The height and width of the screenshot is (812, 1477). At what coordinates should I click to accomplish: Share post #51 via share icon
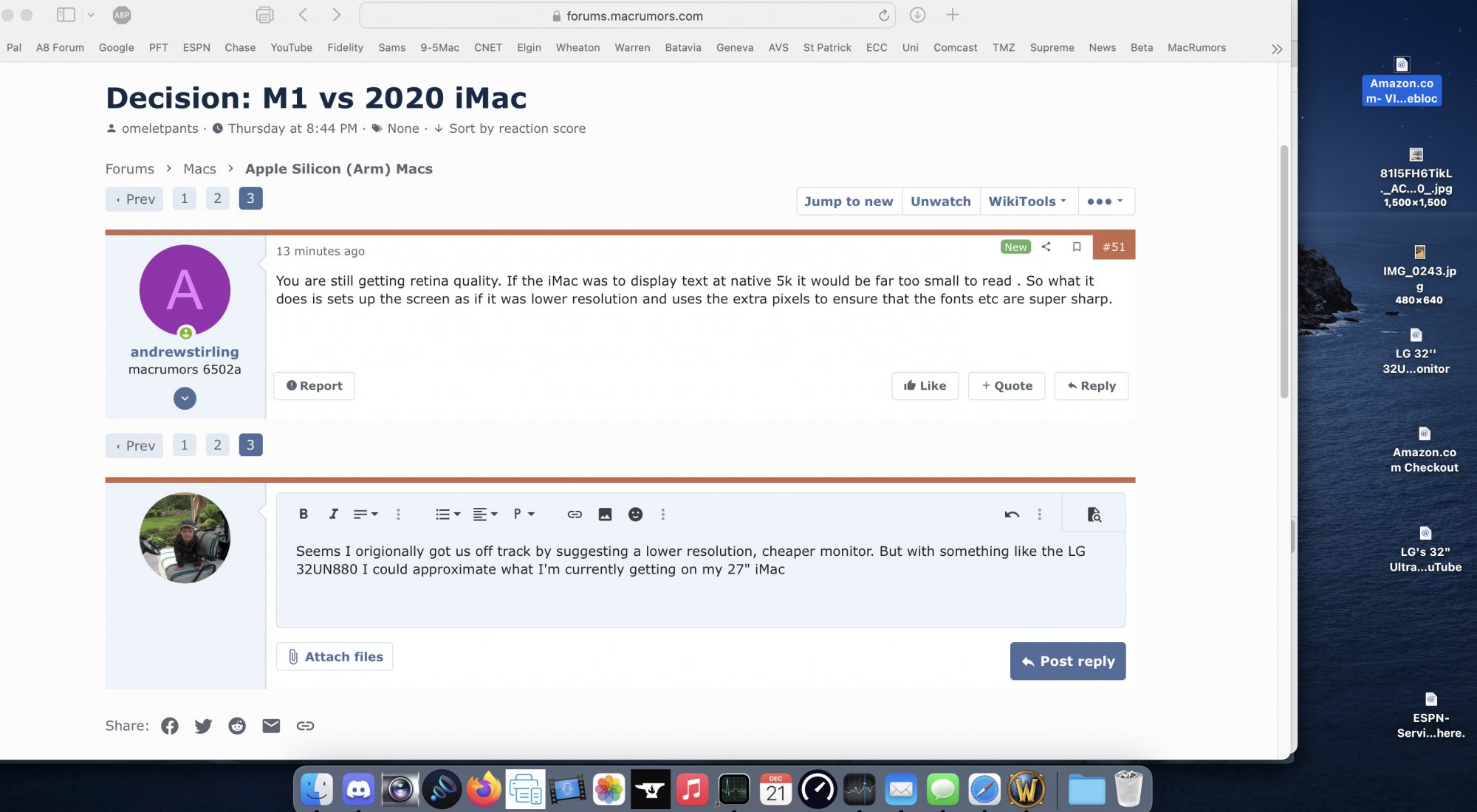tap(1046, 247)
